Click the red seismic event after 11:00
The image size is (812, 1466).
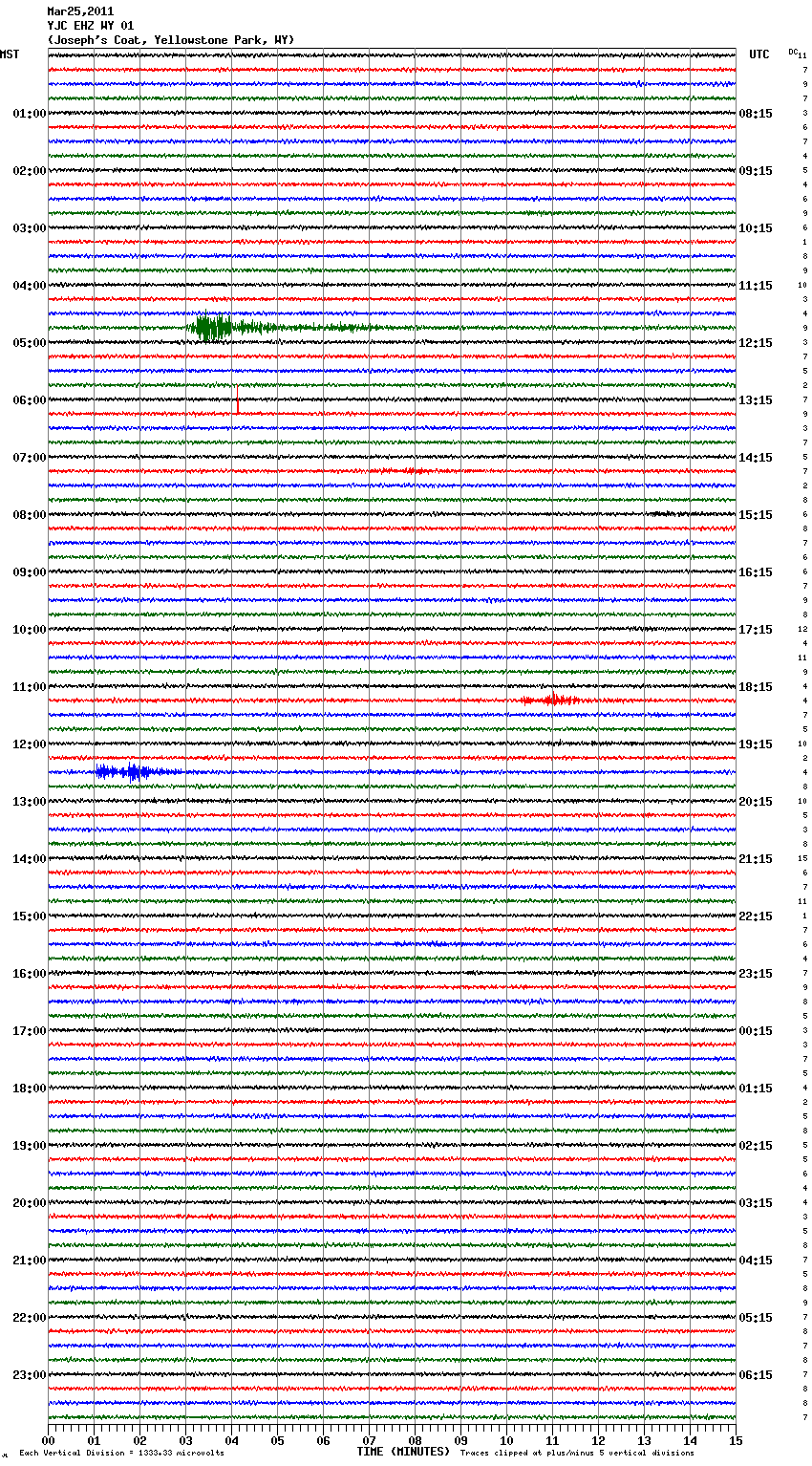pyautogui.click(x=552, y=700)
